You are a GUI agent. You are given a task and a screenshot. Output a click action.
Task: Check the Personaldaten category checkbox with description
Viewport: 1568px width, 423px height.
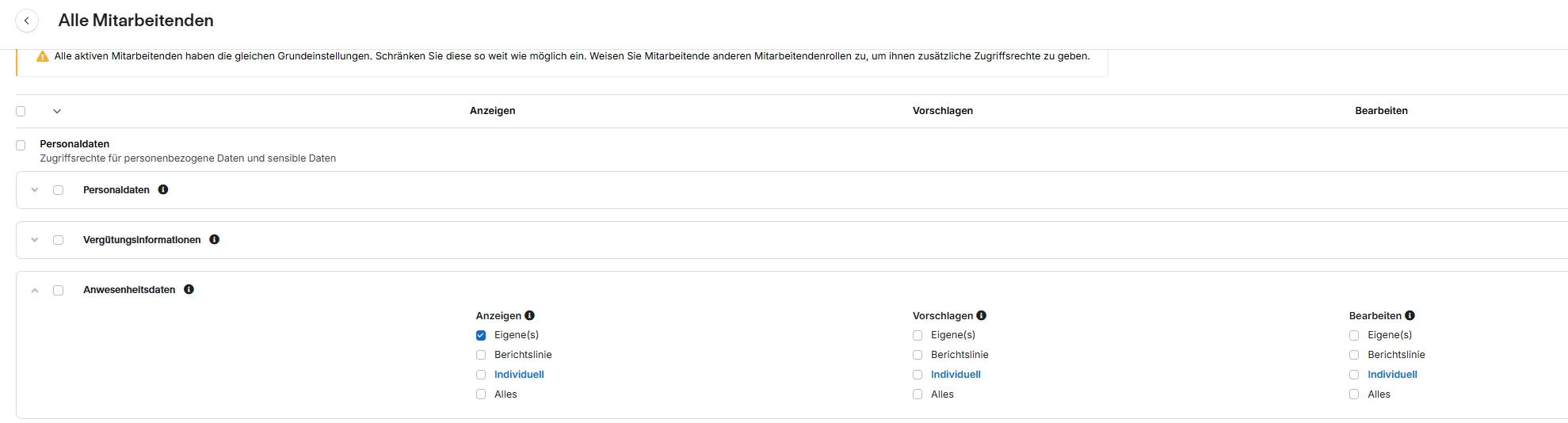pos(21,145)
